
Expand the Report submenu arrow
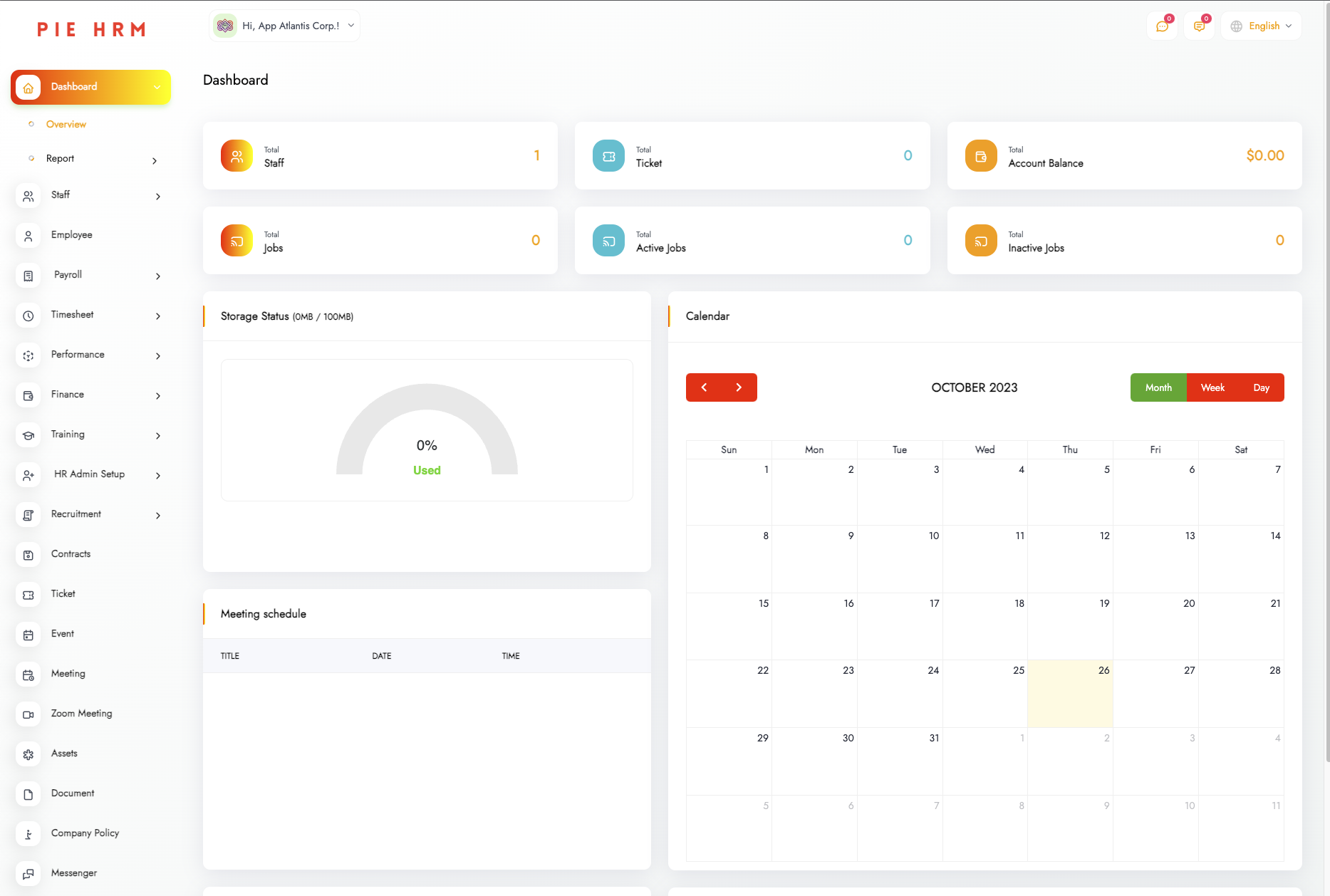155,160
